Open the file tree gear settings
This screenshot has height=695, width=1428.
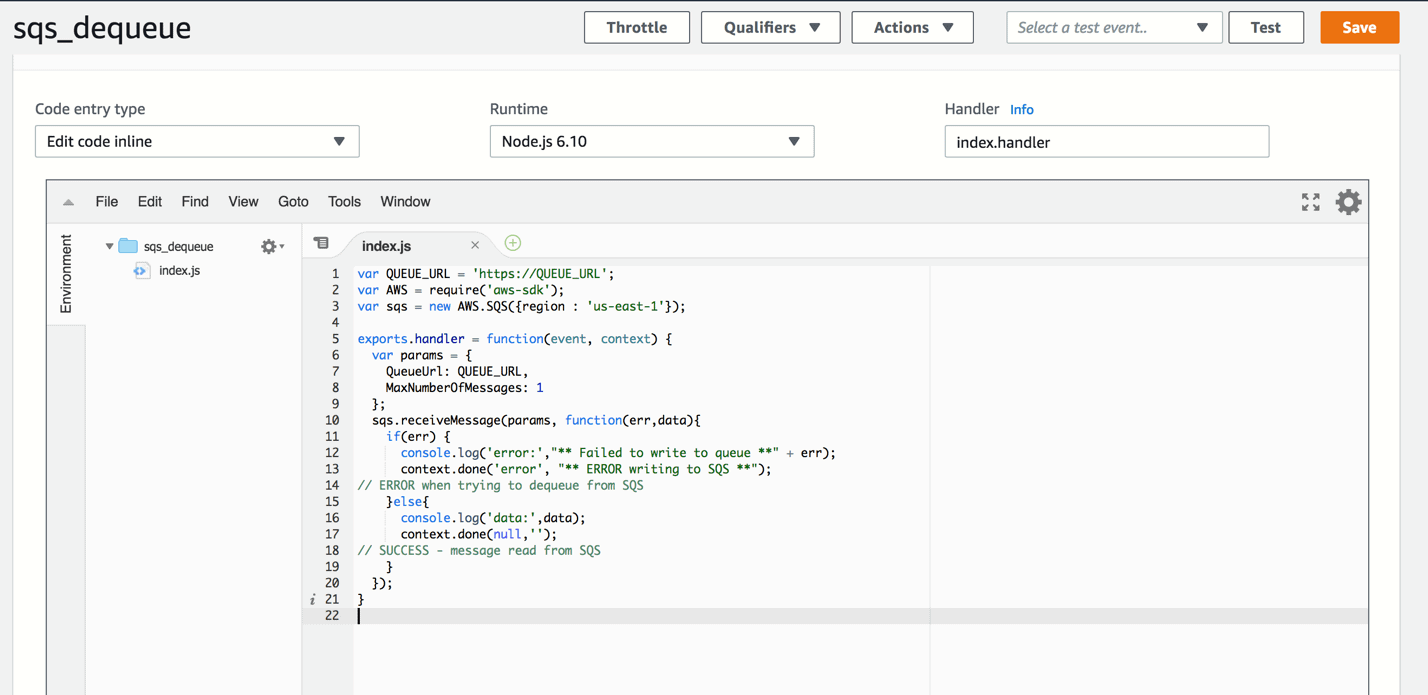tap(271, 246)
